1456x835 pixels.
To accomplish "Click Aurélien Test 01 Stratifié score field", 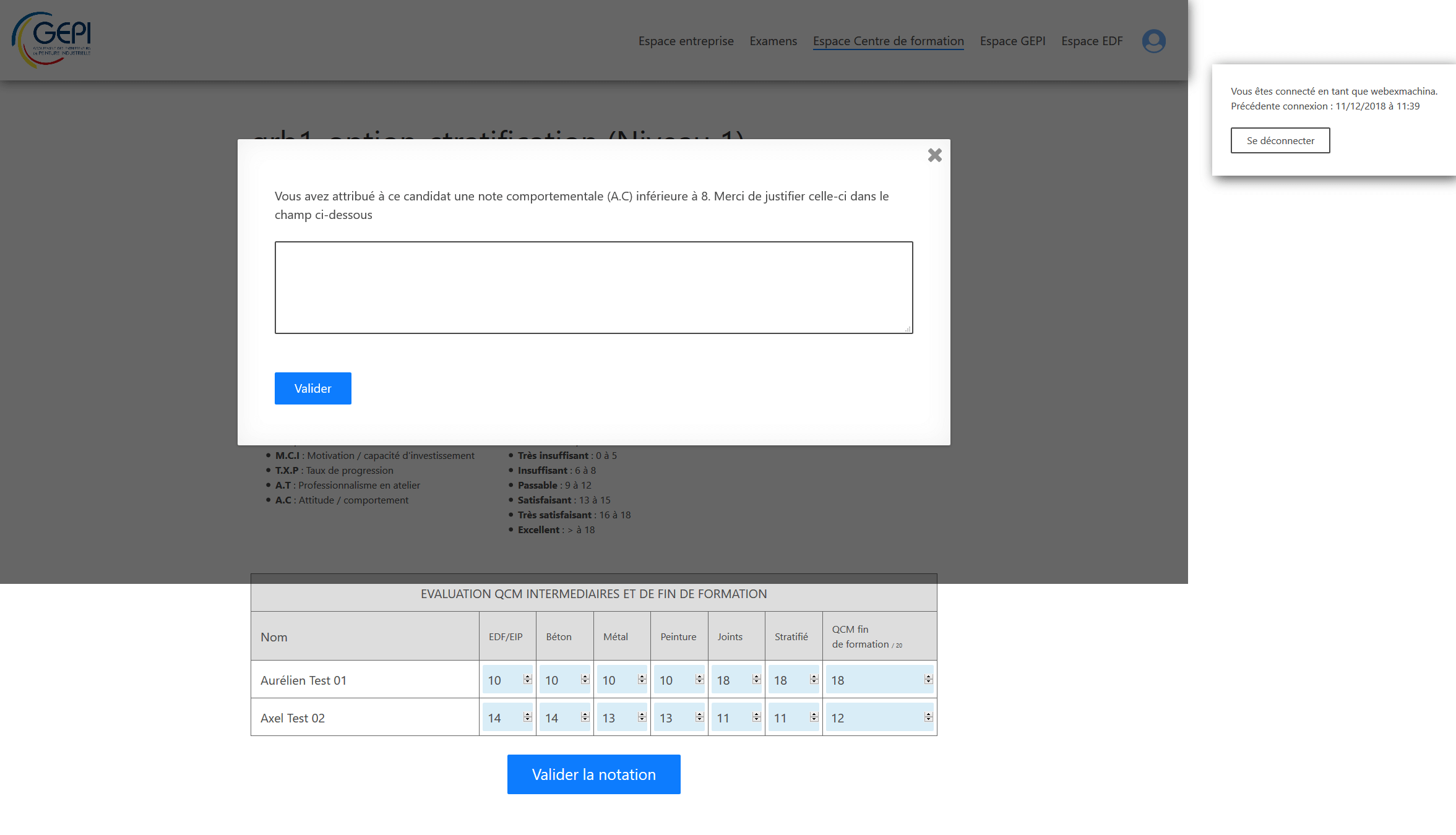I will coord(793,680).
